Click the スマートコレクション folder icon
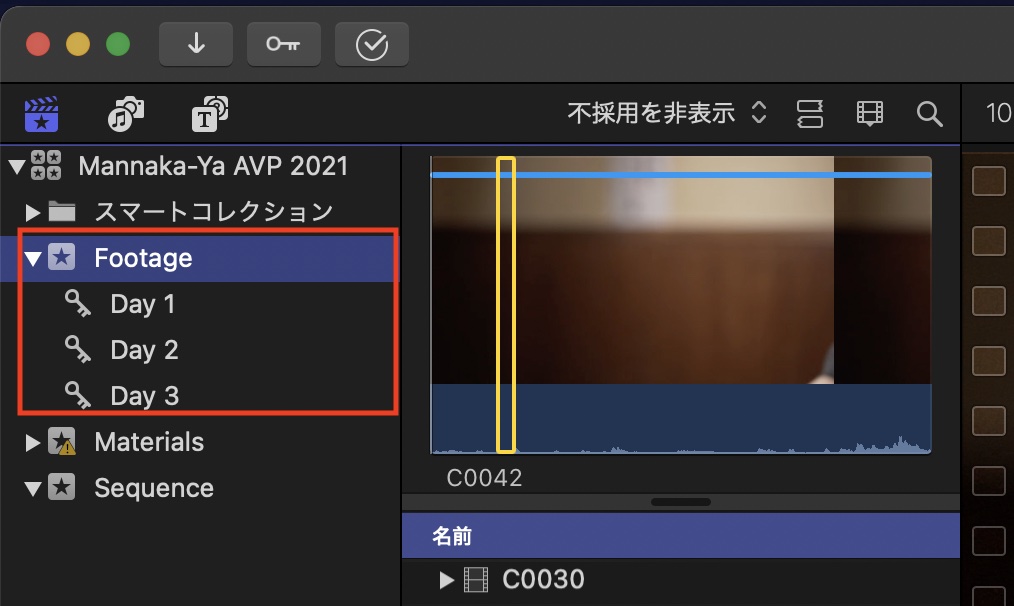 pyautogui.click(x=62, y=211)
